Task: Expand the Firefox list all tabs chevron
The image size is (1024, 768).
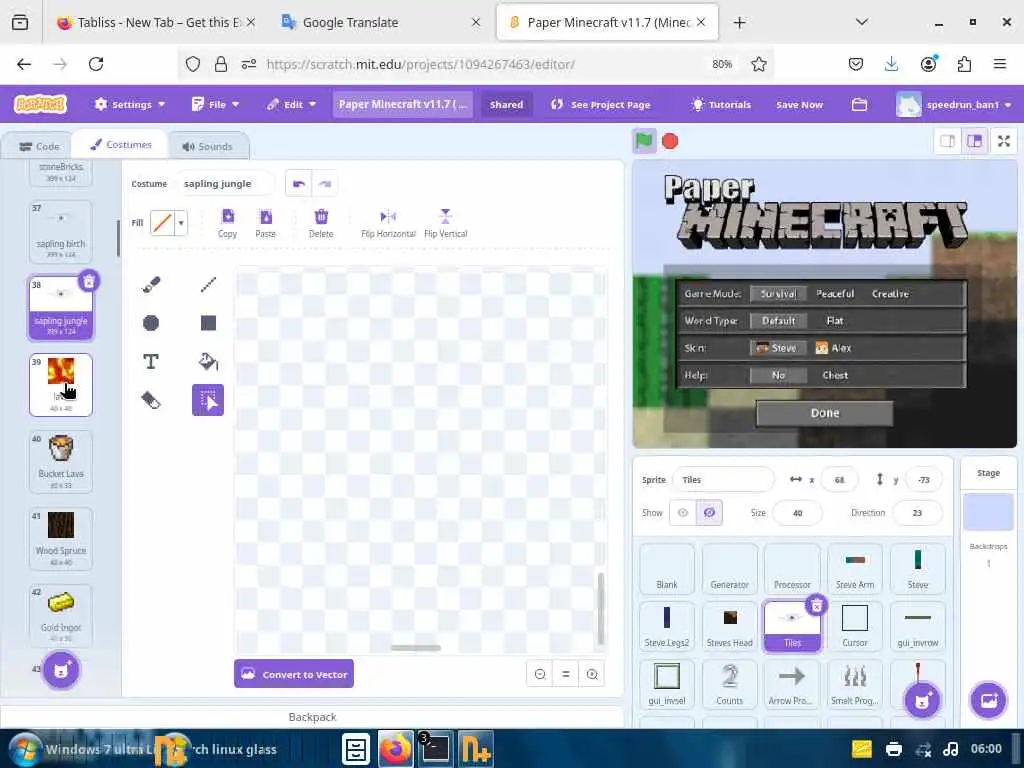Action: tap(861, 22)
